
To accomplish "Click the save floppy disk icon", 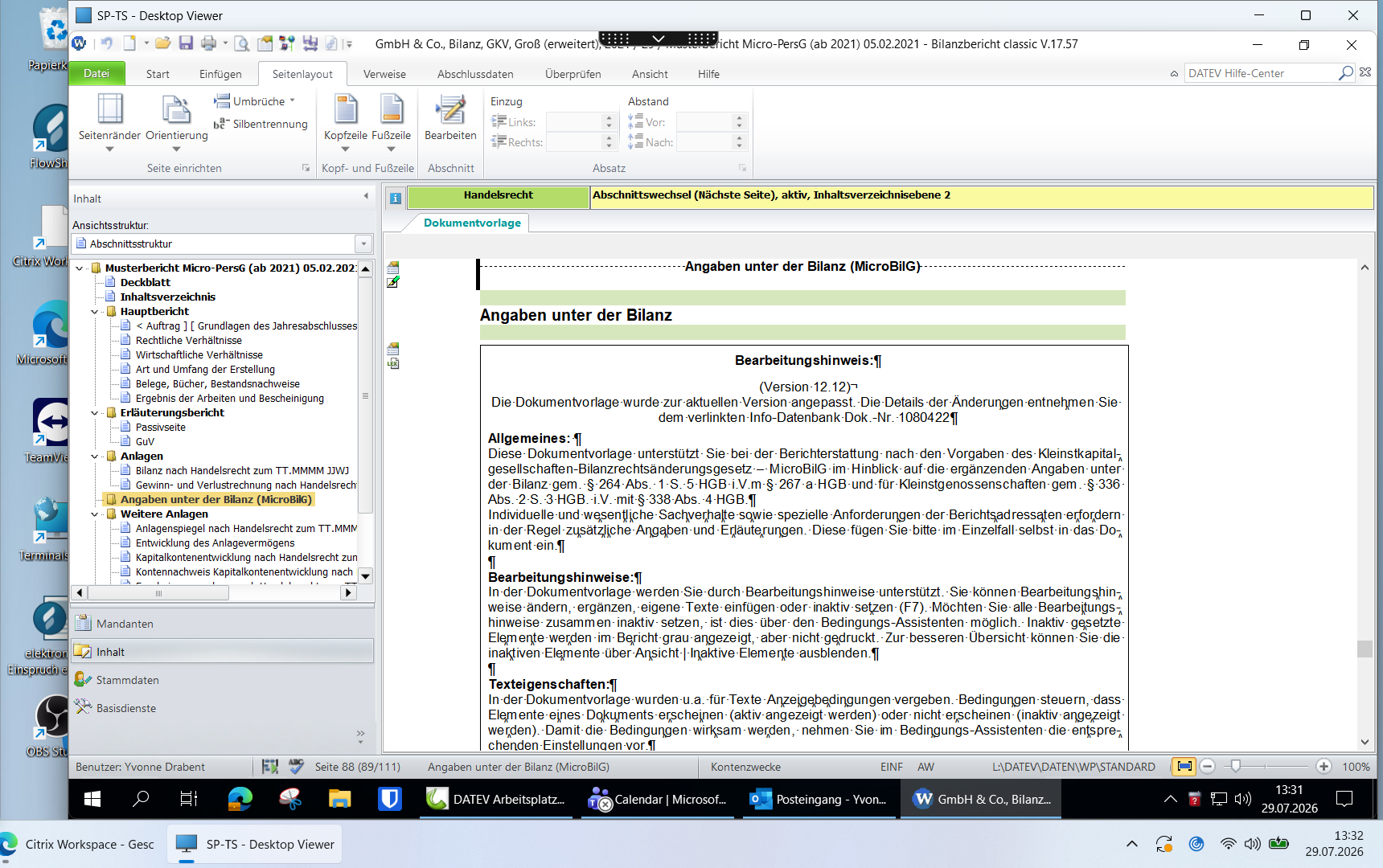I will [186, 43].
